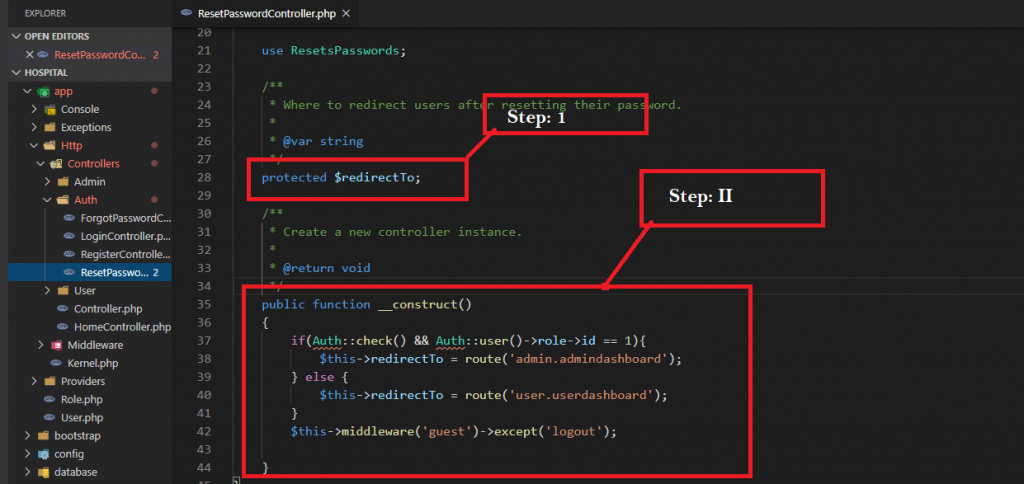Click the config folder icon
Viewport: 1024px width, 484px height.
(43, 454)
